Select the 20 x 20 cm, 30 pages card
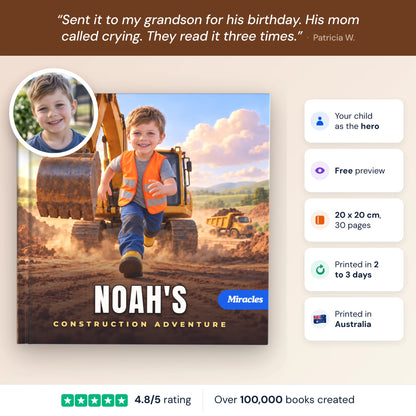This screenshot has height=416, width=416. click(354, 220)
